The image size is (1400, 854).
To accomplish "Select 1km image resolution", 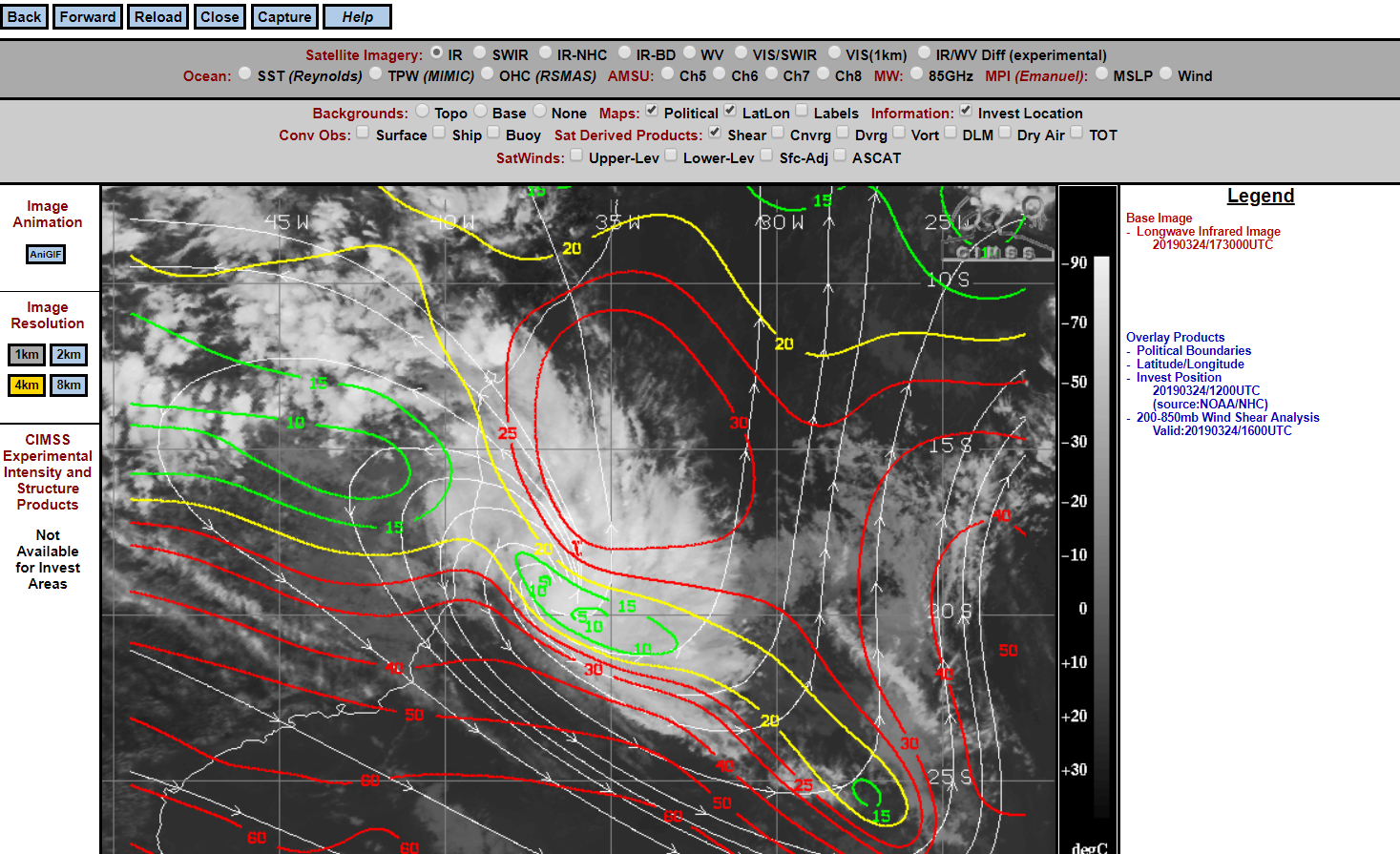I will tap(27, 355).
